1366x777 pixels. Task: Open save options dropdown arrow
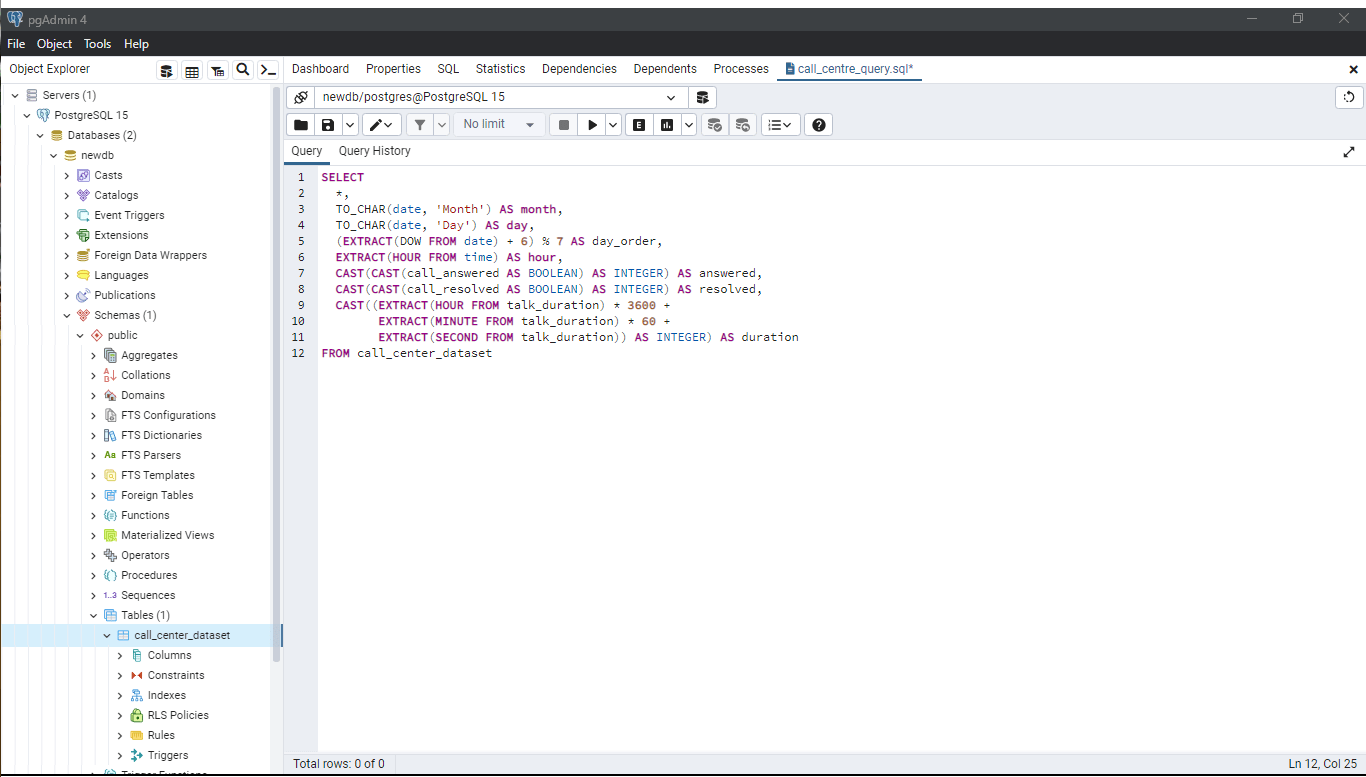[x=350, y=125]
